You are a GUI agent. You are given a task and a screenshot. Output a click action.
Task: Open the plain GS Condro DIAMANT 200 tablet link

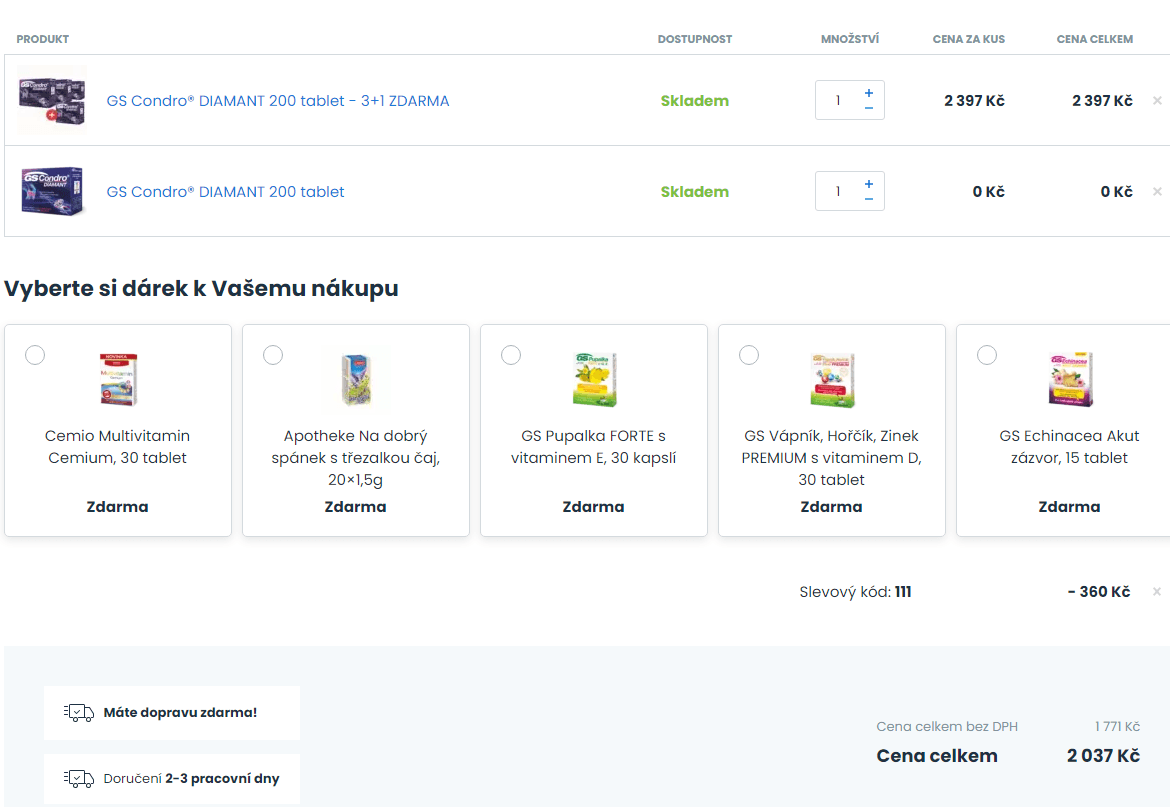click(x=225, y=192)
